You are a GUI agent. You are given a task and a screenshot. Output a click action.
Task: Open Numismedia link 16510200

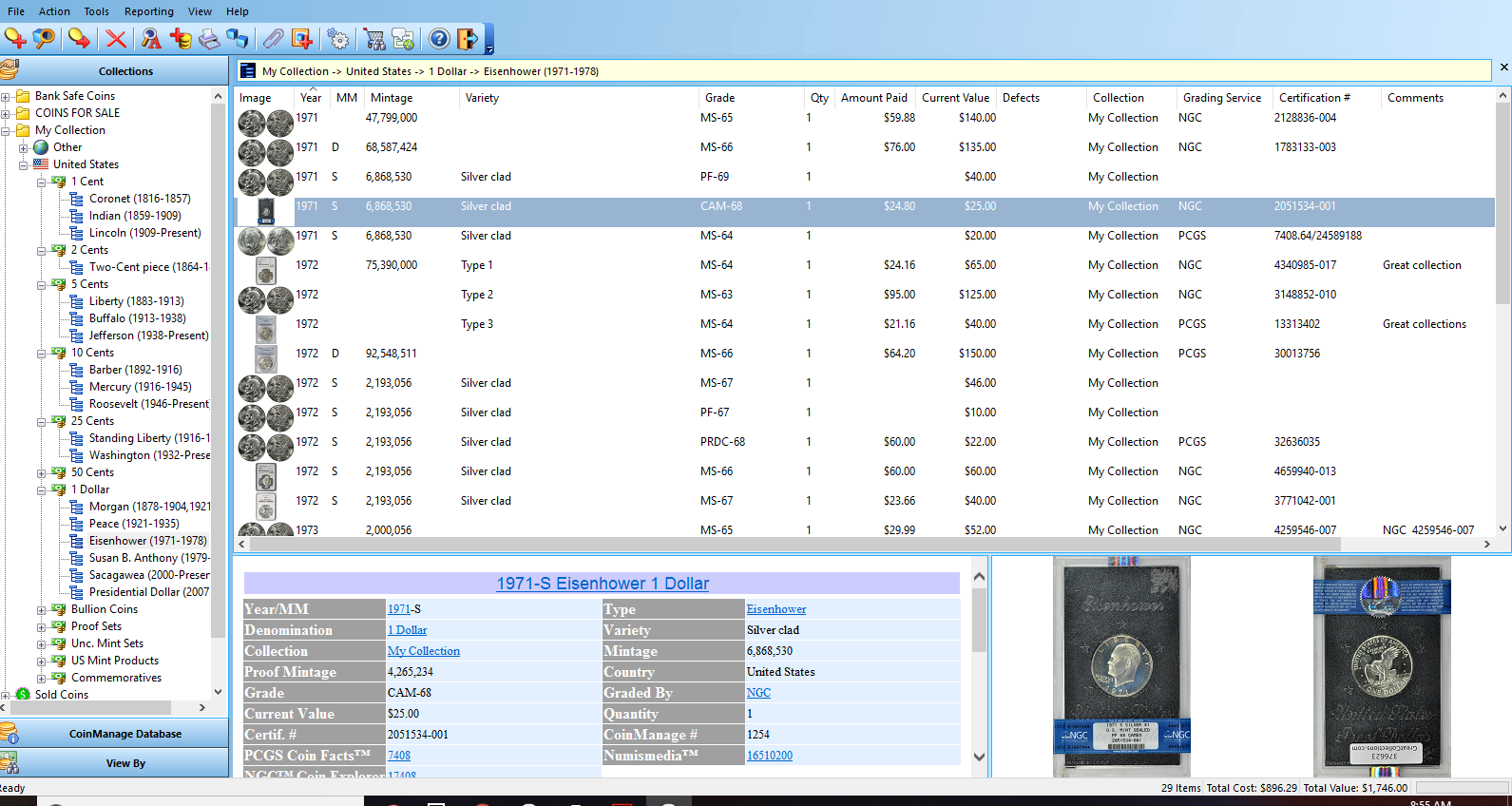tap(770, 756)
